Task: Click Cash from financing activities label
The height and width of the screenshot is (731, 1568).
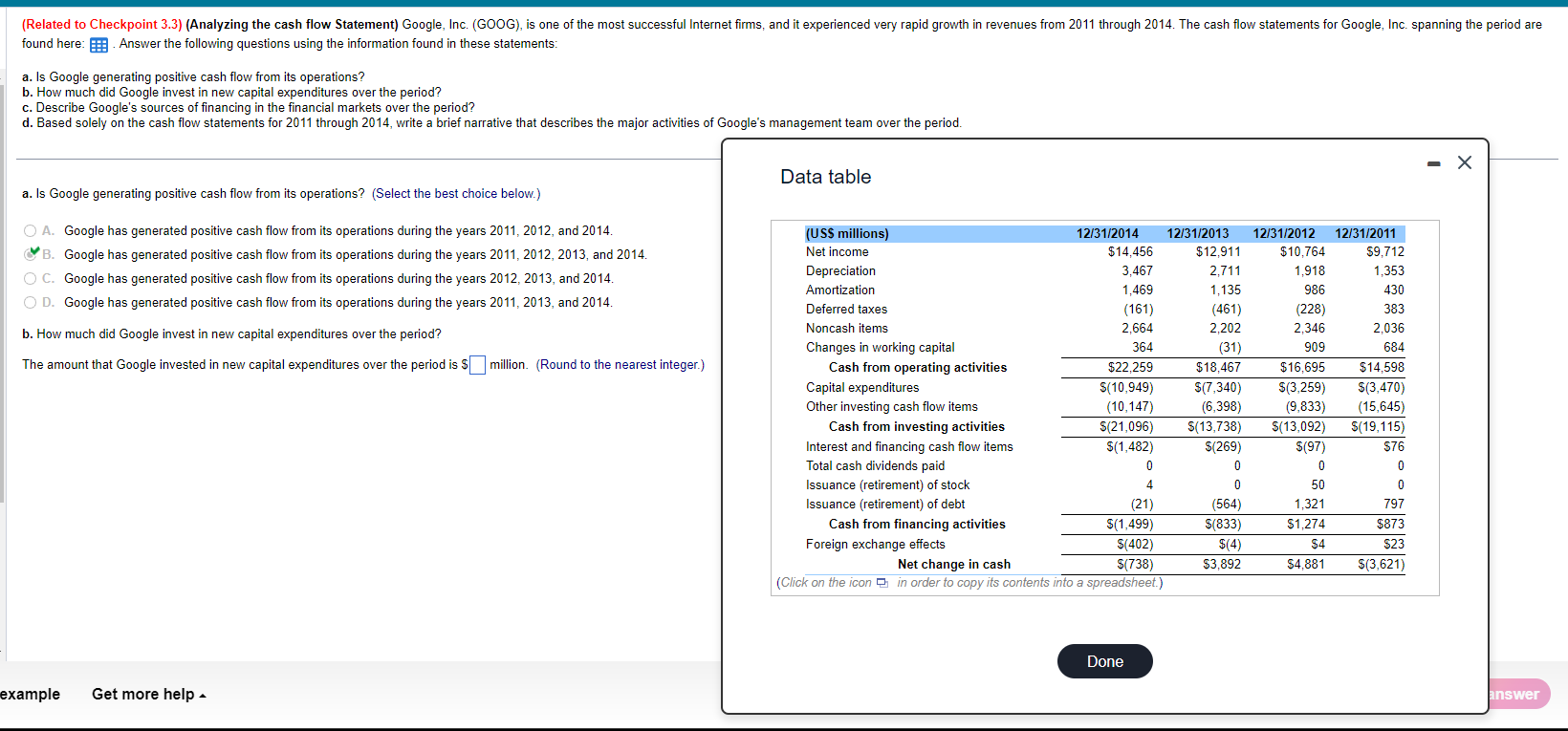Action: pyautogui.click(x=917, y=525)
